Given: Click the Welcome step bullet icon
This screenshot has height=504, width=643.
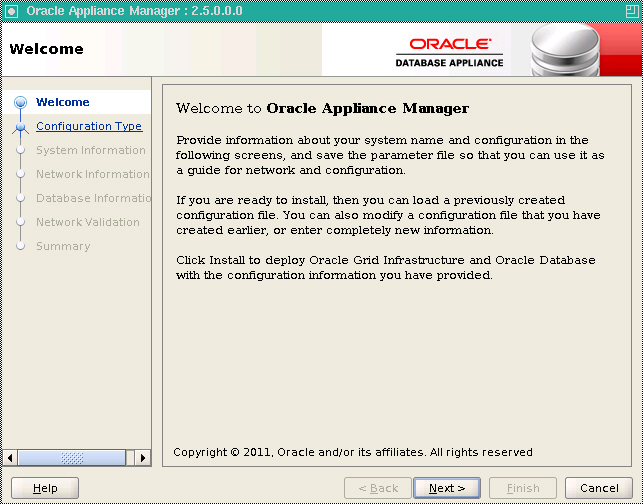Looking at the screenshot, I should point(21,102).
